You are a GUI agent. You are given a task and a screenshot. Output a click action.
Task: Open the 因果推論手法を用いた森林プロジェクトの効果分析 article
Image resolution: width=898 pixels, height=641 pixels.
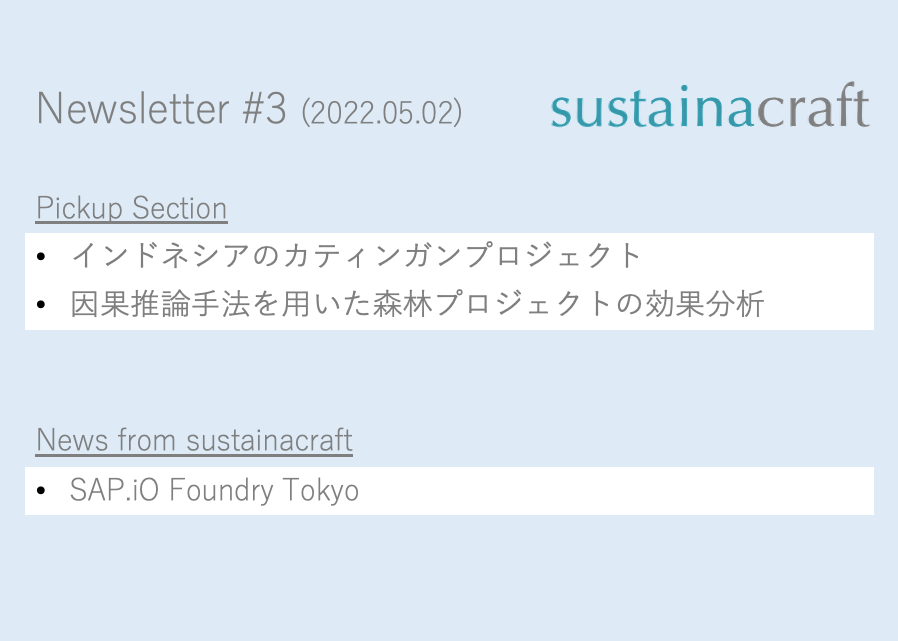click(417, 304)
